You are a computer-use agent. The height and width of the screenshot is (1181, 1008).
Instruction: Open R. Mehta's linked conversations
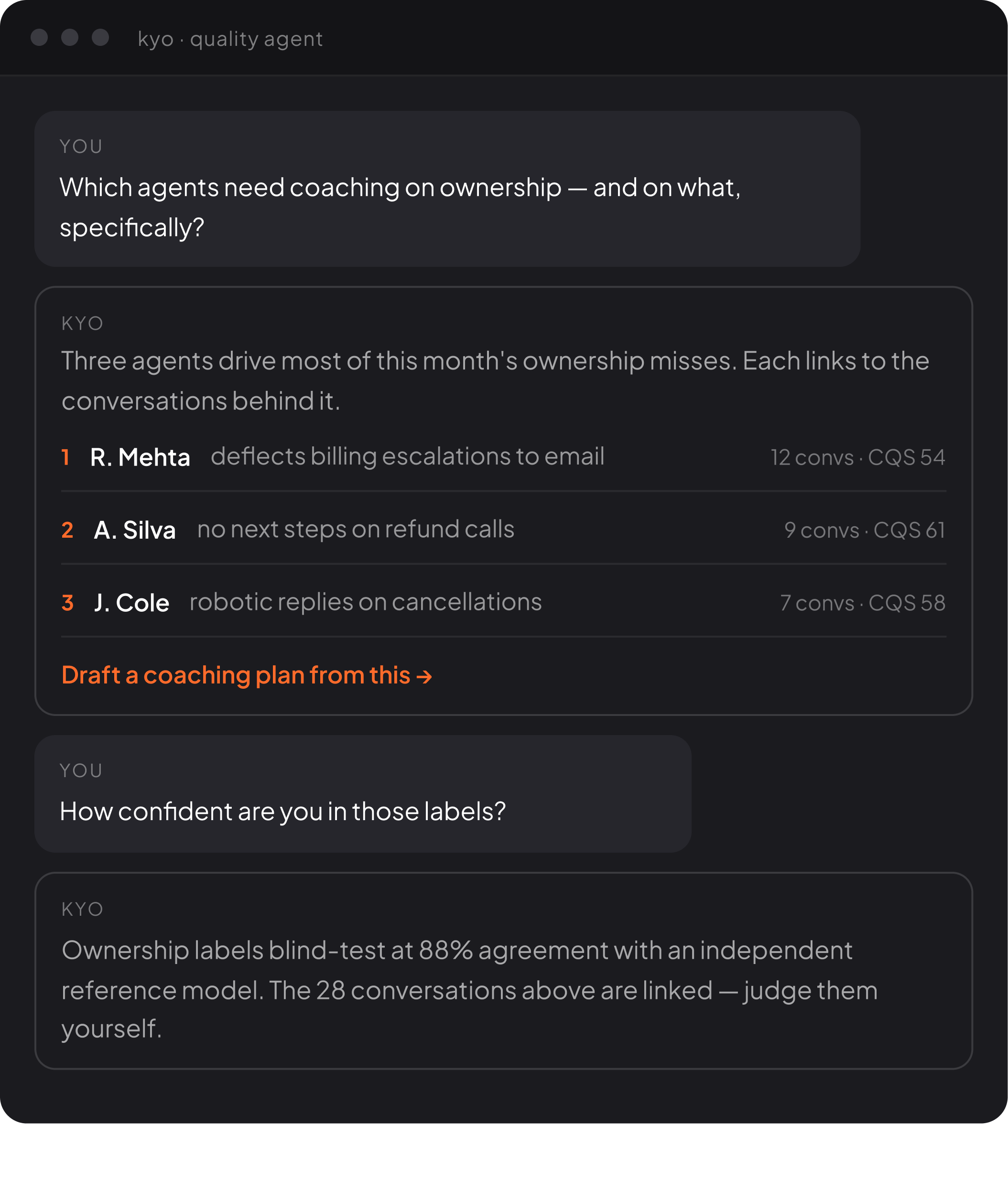140,457
